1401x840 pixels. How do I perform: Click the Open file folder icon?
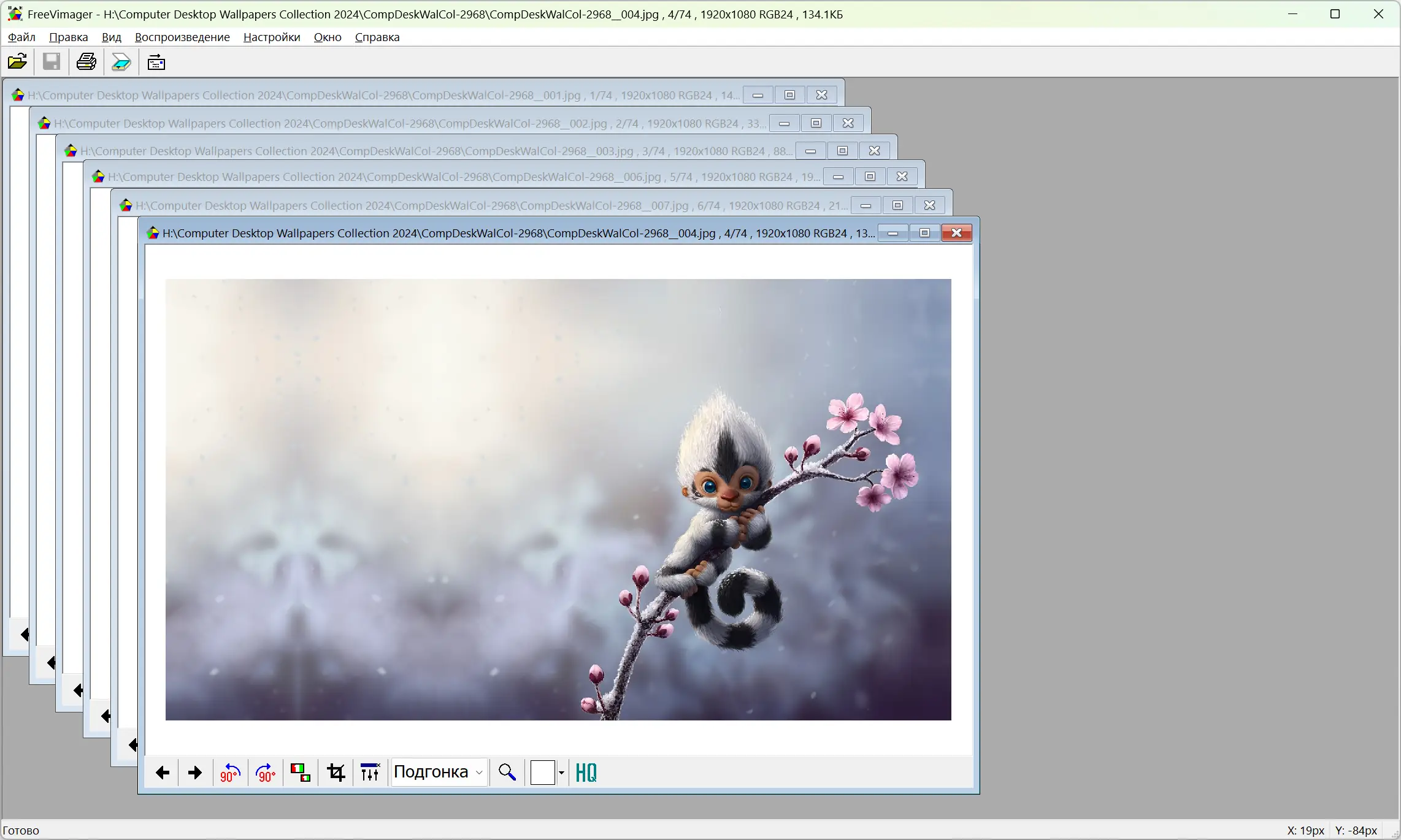coord(17,61)
